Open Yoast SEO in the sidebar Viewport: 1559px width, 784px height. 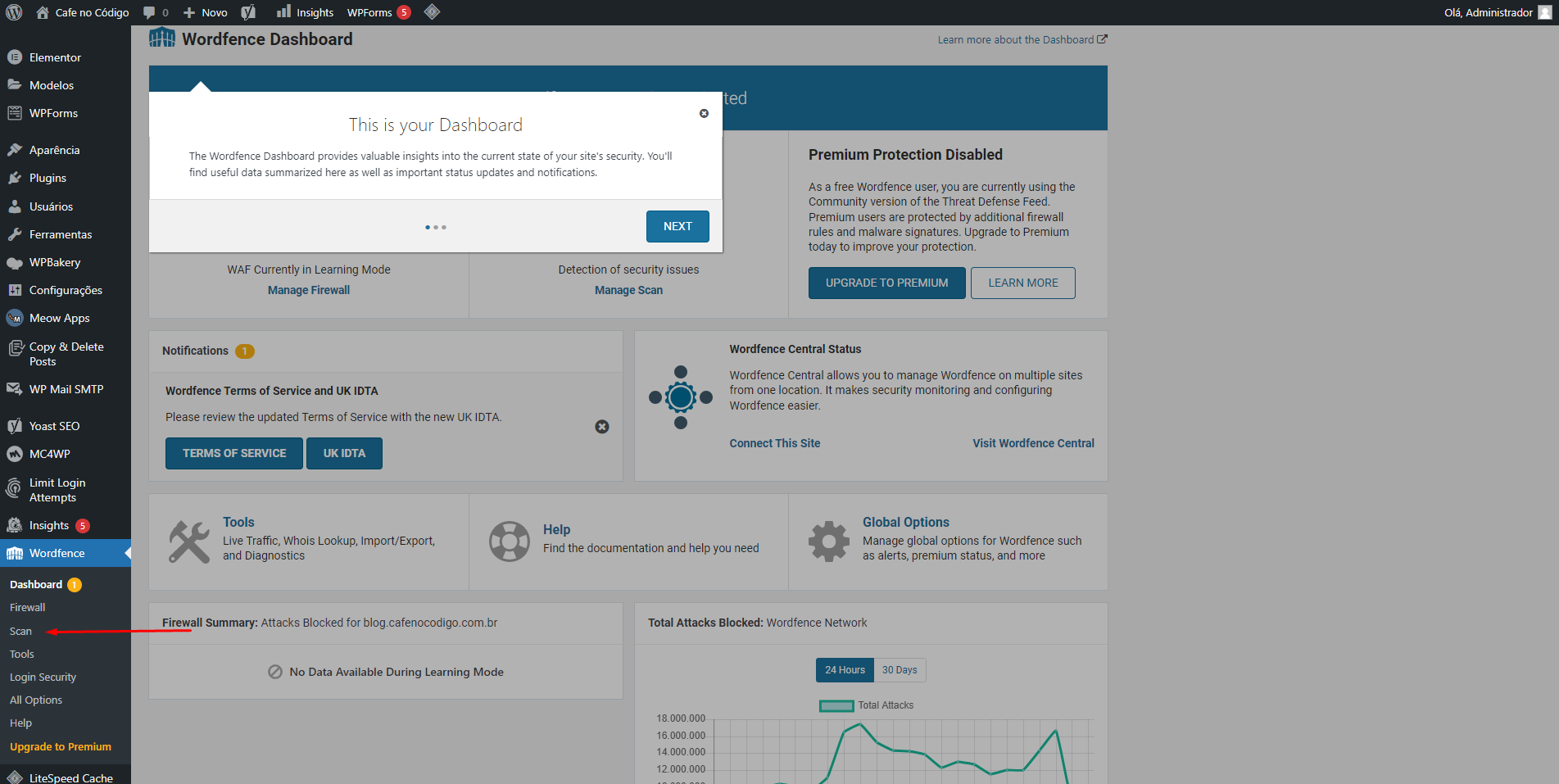coord(66,426)
